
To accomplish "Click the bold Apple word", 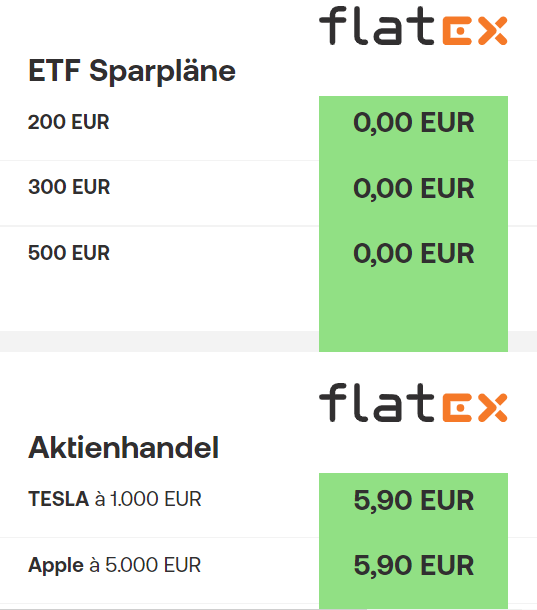I will click(56, 566).
